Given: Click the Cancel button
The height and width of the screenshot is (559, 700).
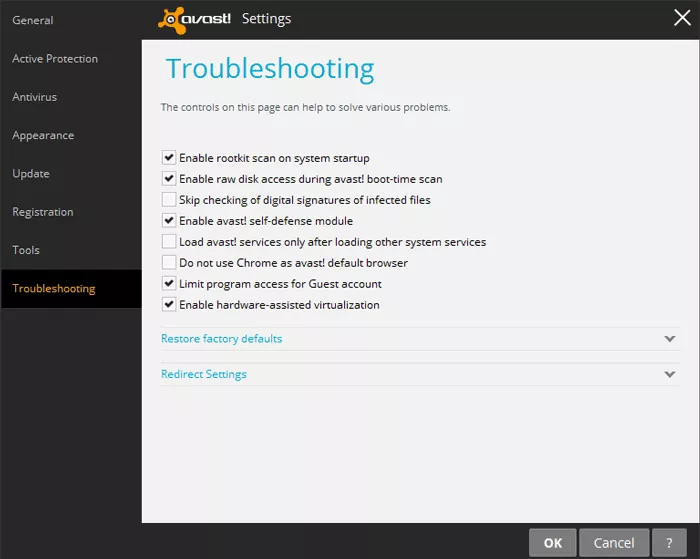Looking at the screenshot, I should point(614,543).
